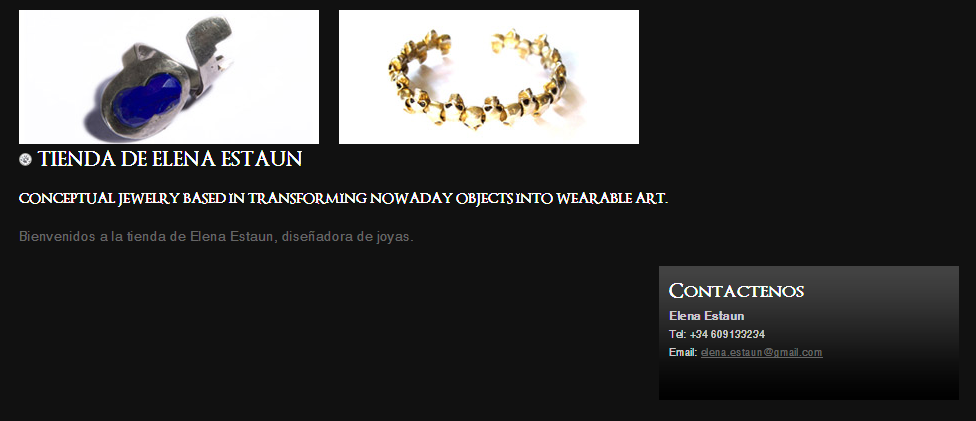Click the phone number +34 609133234

tap(727, 334)
